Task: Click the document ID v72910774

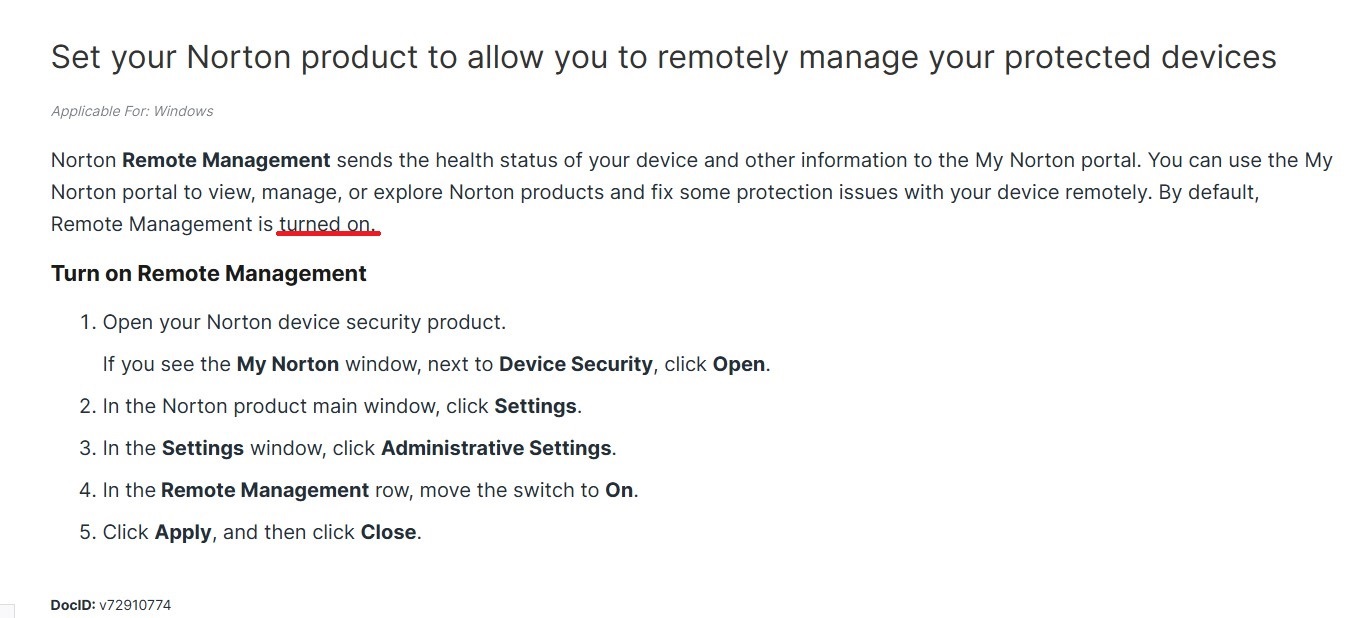Action: pos(135,605)
